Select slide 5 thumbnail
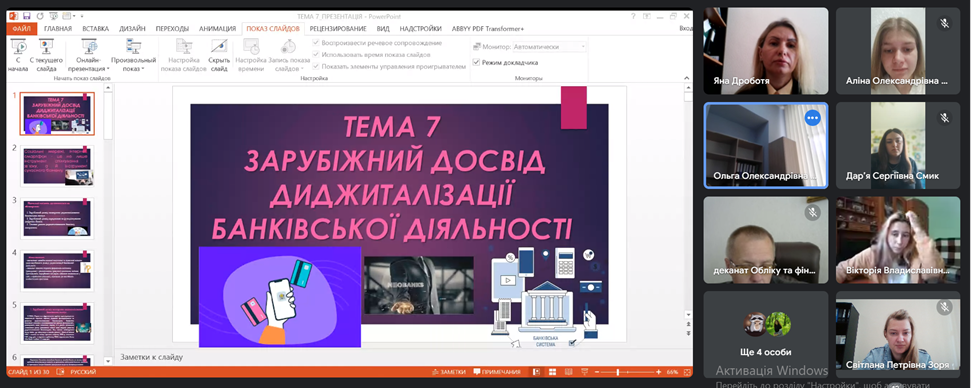971x388 pixels. tap(57, 323)
